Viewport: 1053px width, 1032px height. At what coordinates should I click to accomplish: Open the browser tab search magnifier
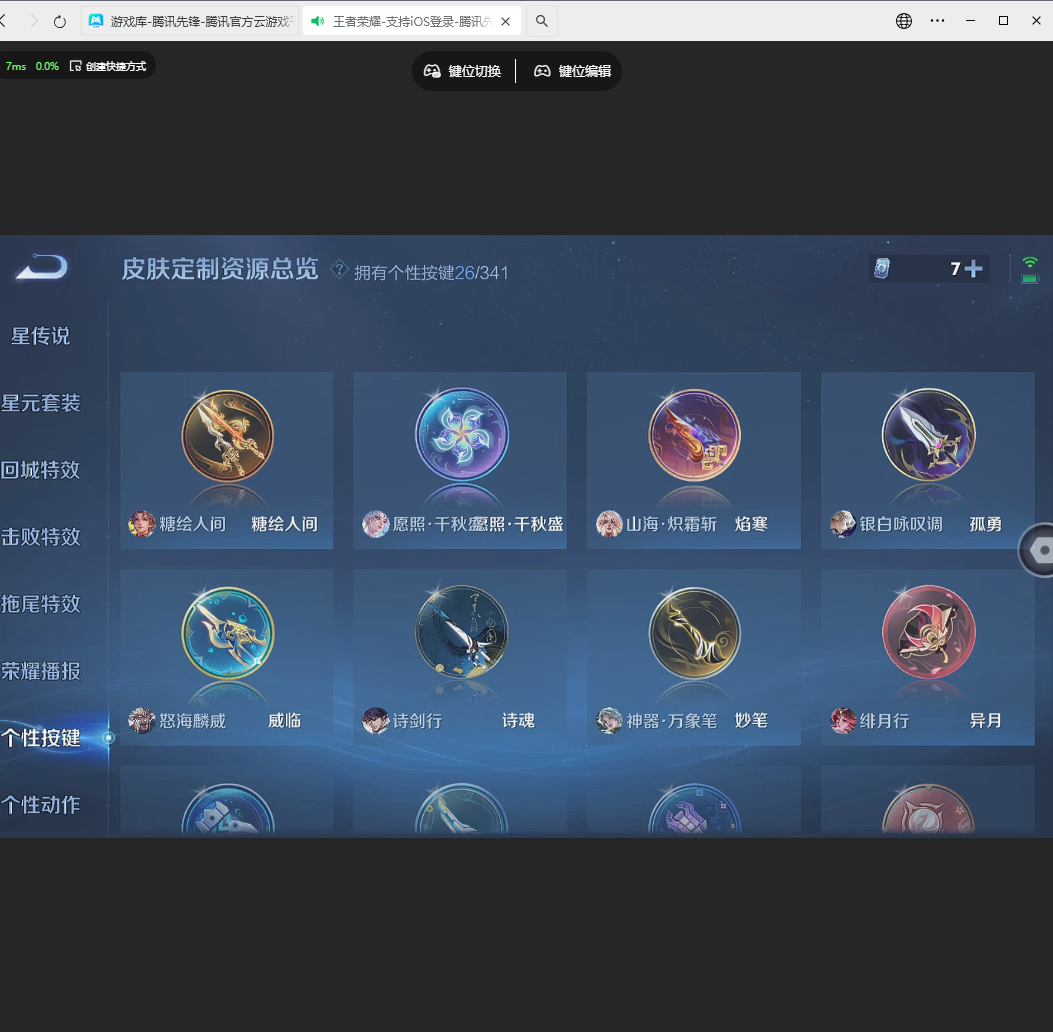tap(541, 21)
